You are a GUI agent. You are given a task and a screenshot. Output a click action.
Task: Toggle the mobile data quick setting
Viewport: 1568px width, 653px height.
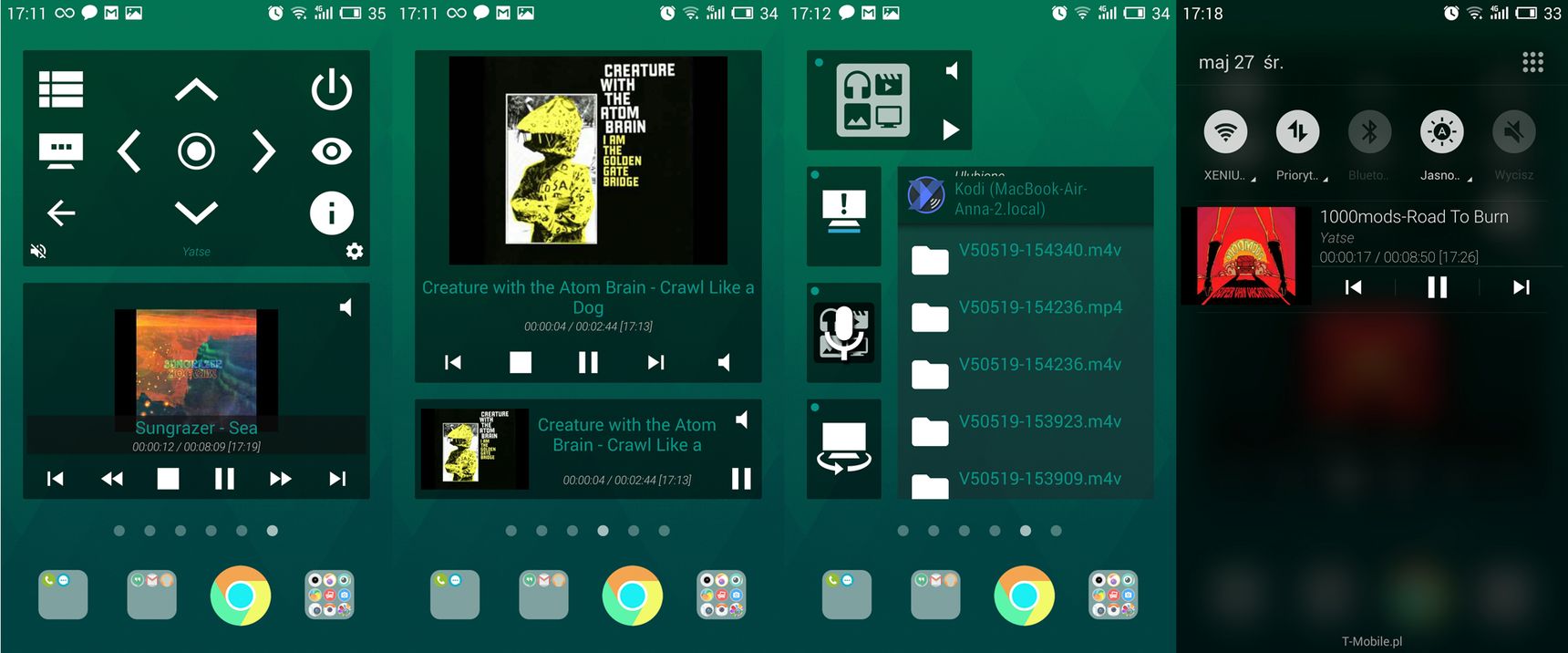1297,131
